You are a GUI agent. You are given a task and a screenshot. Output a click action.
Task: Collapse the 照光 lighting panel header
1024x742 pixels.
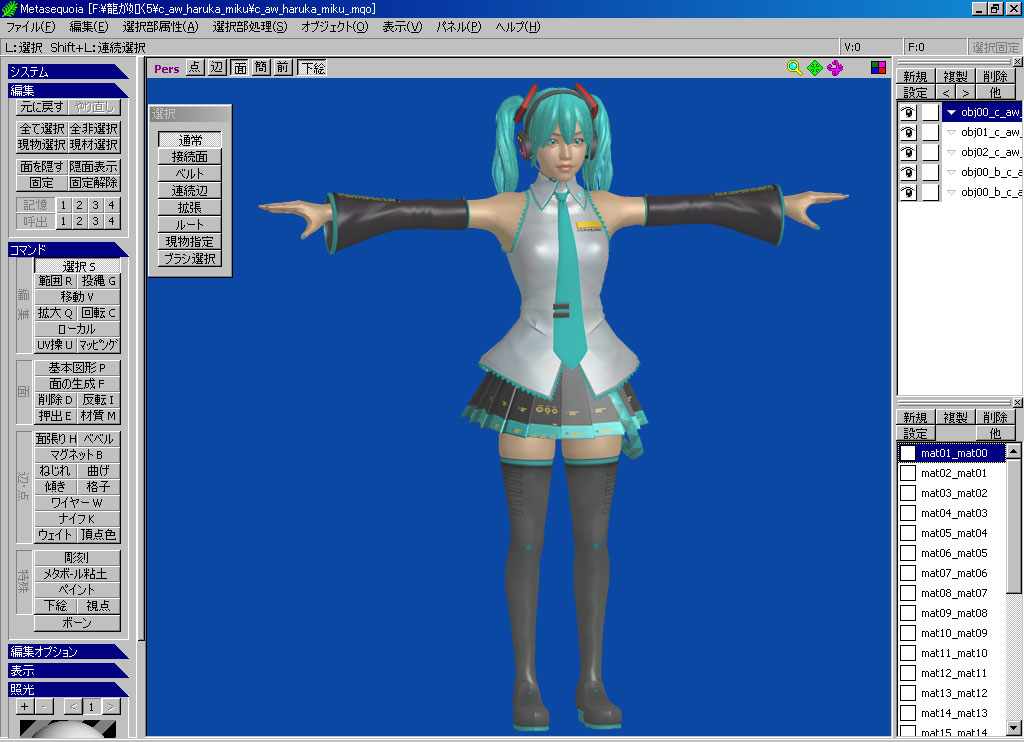point(68,689)
